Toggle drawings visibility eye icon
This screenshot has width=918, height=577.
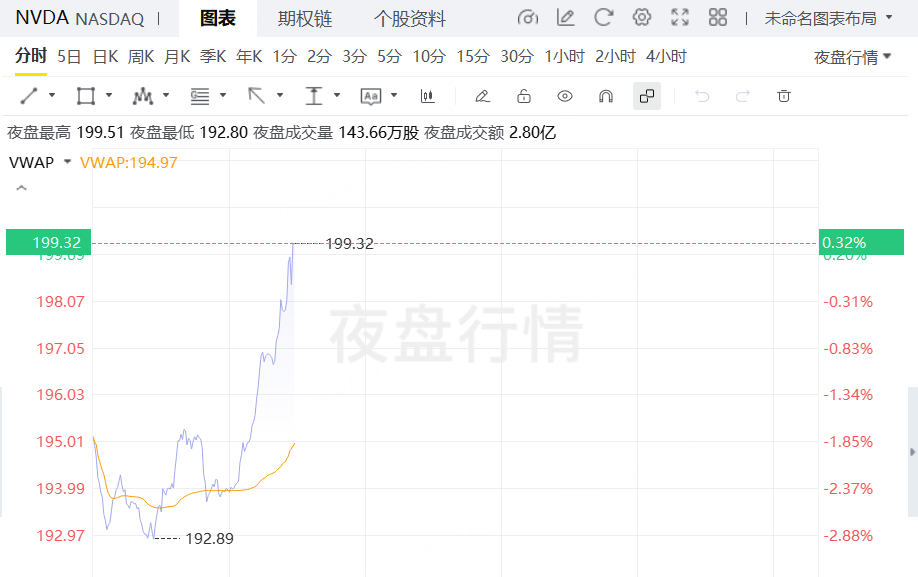pos(565,96)
